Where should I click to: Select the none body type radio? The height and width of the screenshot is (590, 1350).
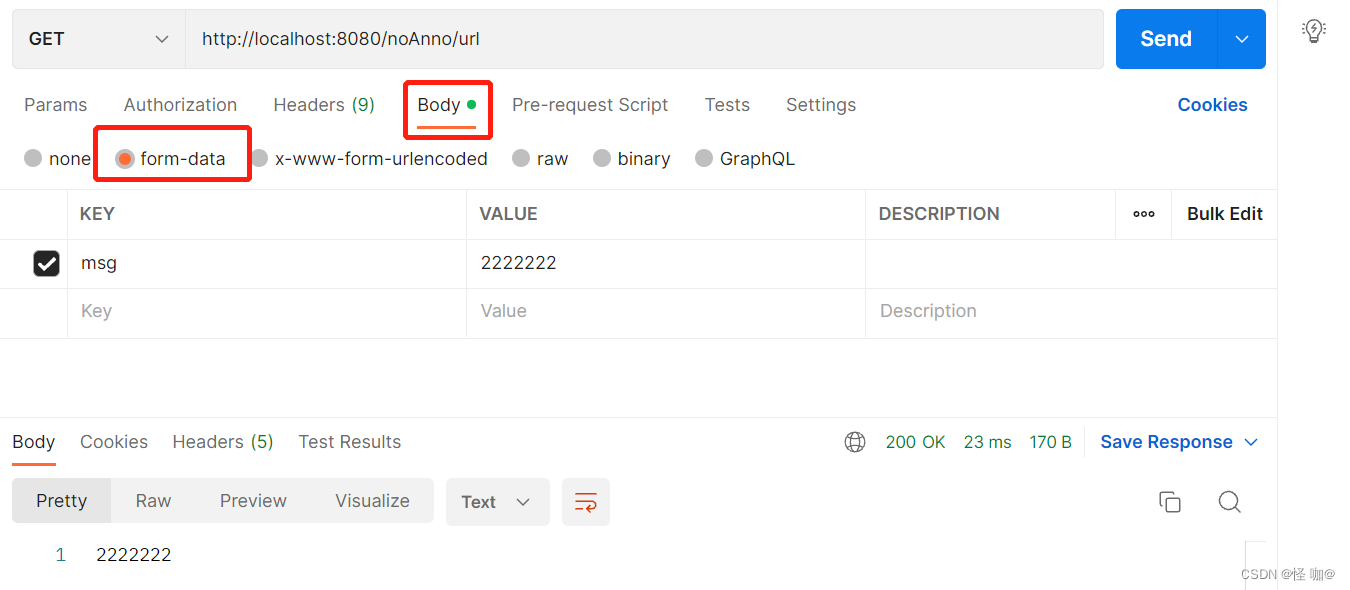[x=33, y=158]
